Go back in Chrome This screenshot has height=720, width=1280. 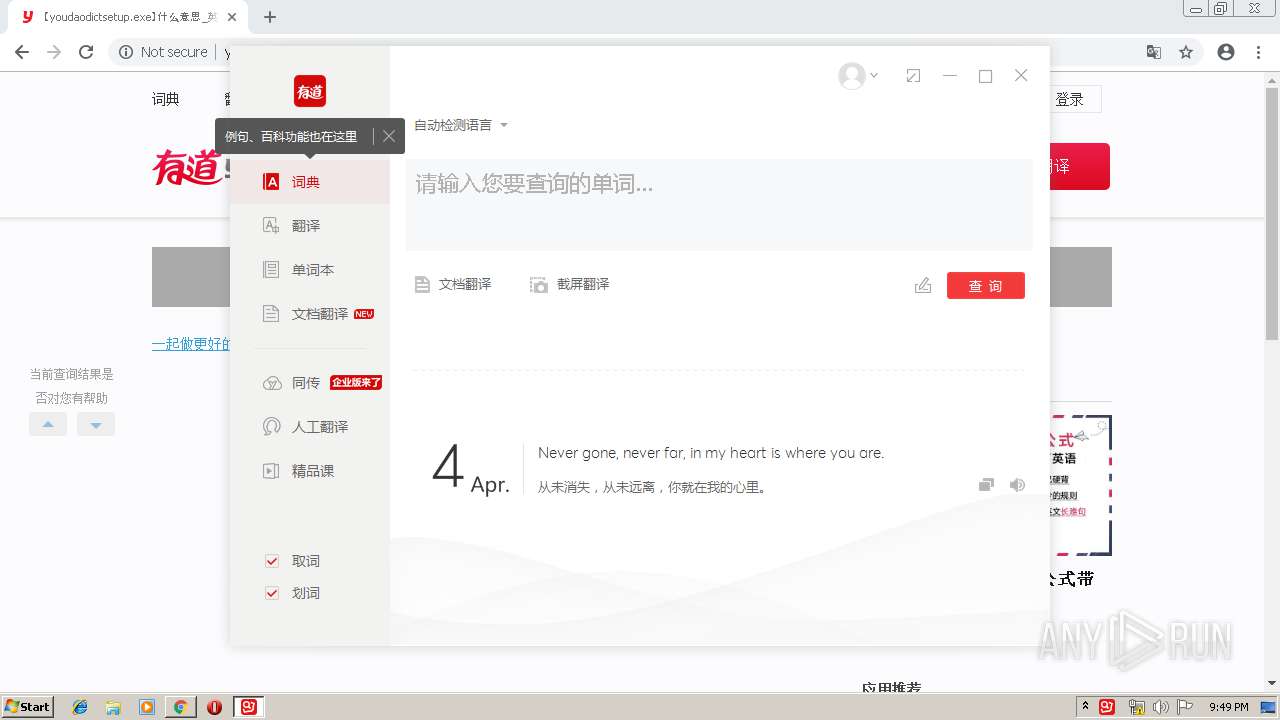(x=22, y=52)
